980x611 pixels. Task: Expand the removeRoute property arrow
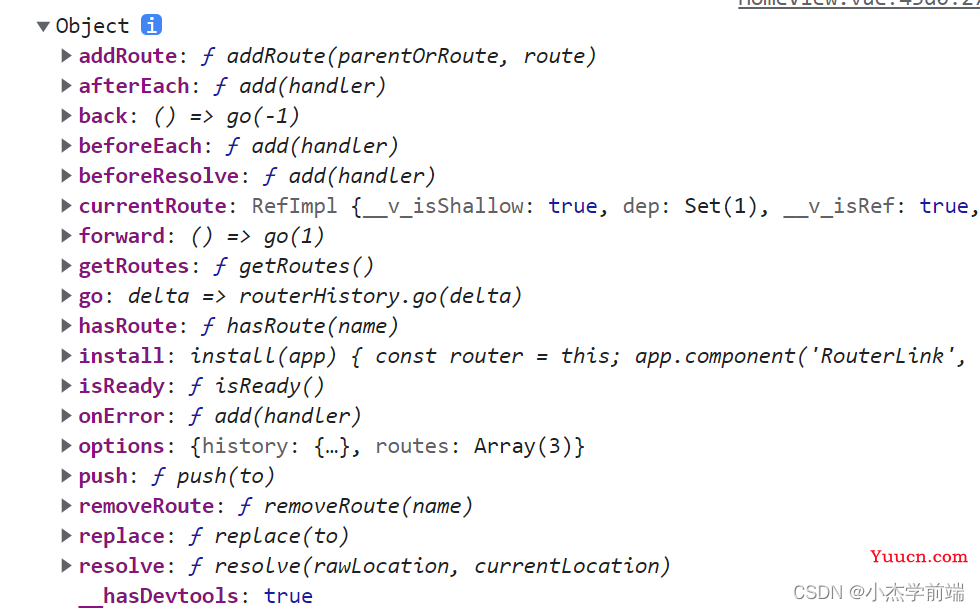coord(66,505)
